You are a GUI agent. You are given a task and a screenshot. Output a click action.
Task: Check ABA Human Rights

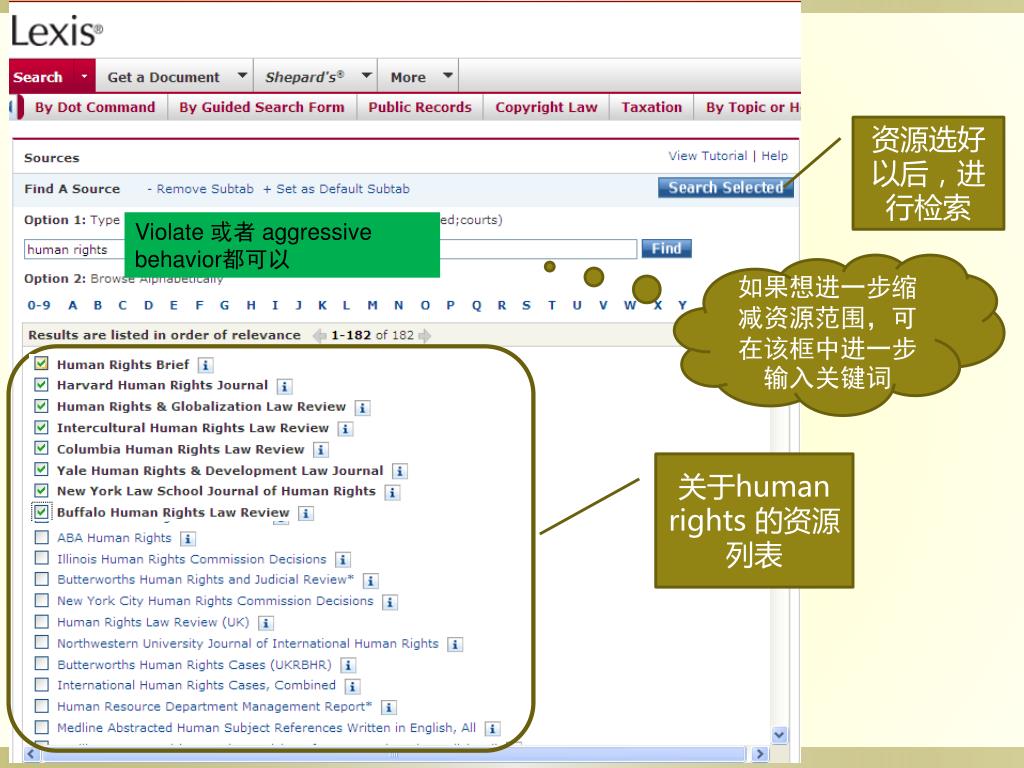point(41,537)
